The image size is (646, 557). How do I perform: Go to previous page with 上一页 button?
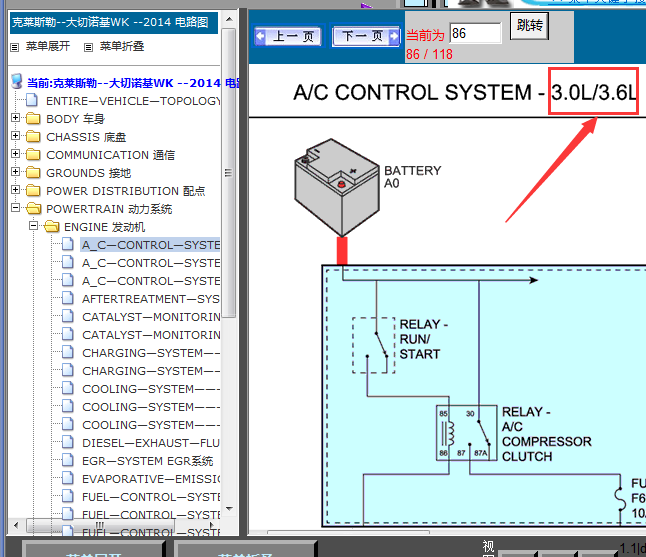coord(288,36)
